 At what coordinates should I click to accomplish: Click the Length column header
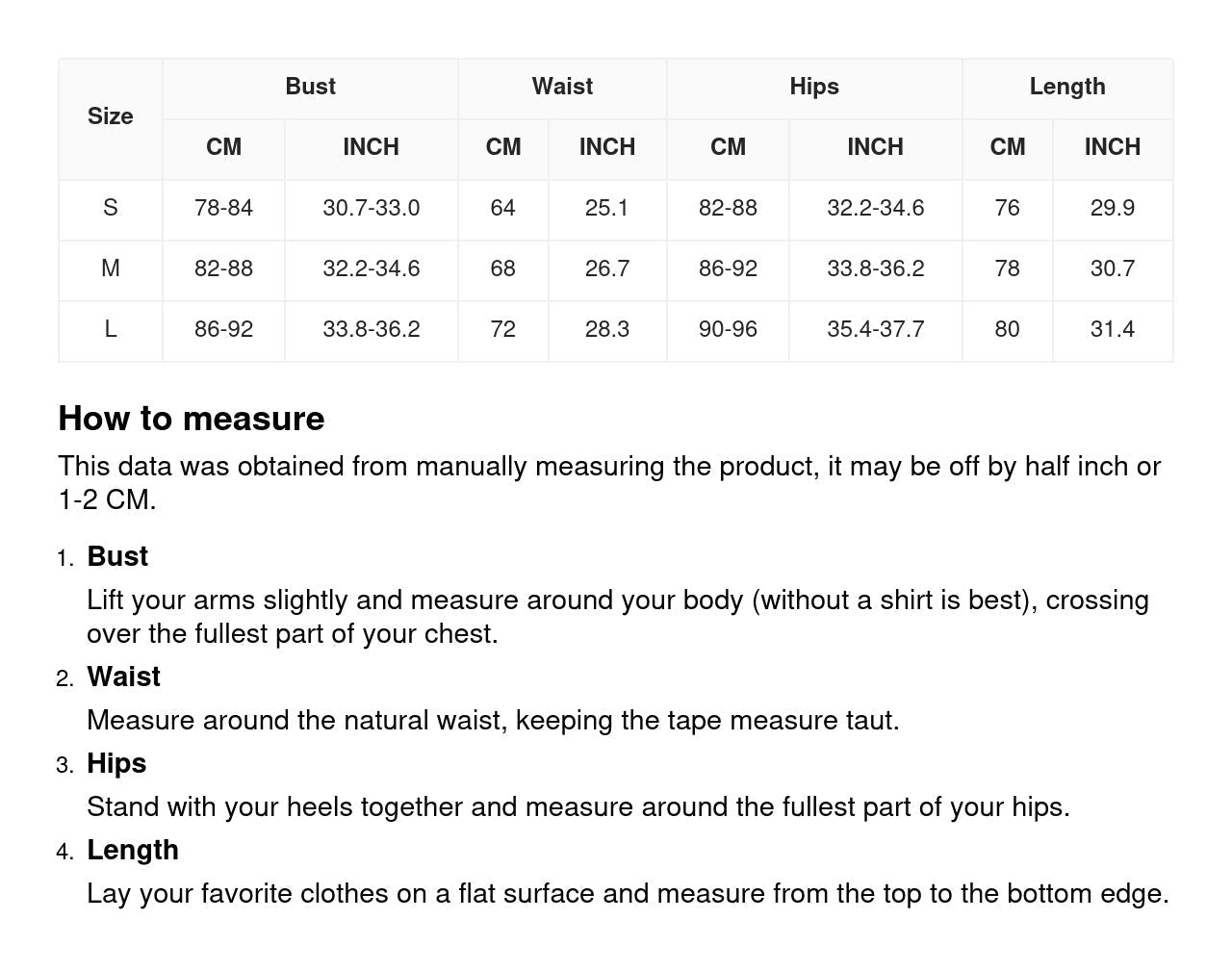click(1067, 87)
